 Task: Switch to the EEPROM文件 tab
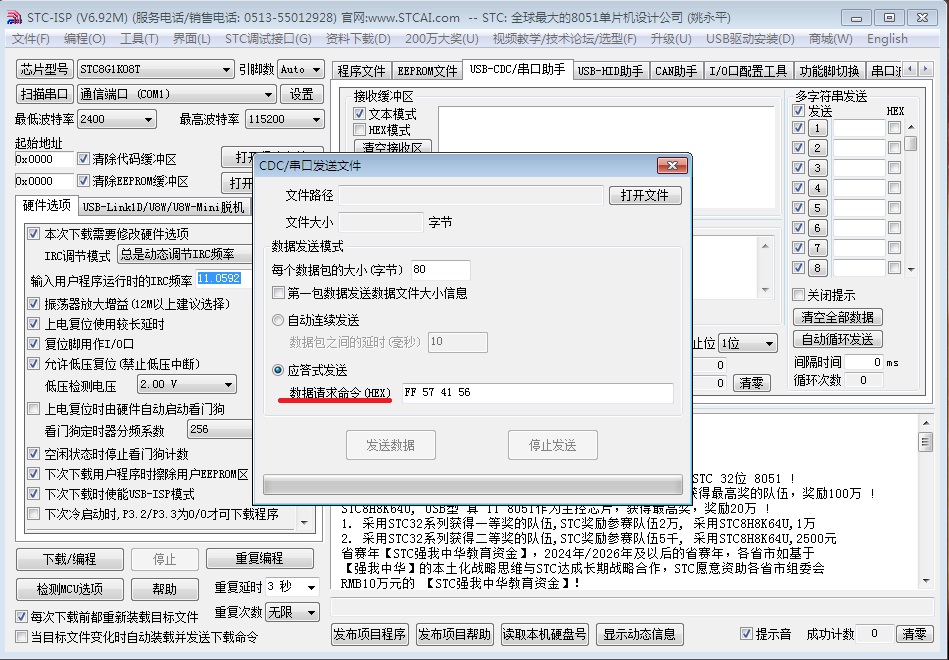pos(427,71)
